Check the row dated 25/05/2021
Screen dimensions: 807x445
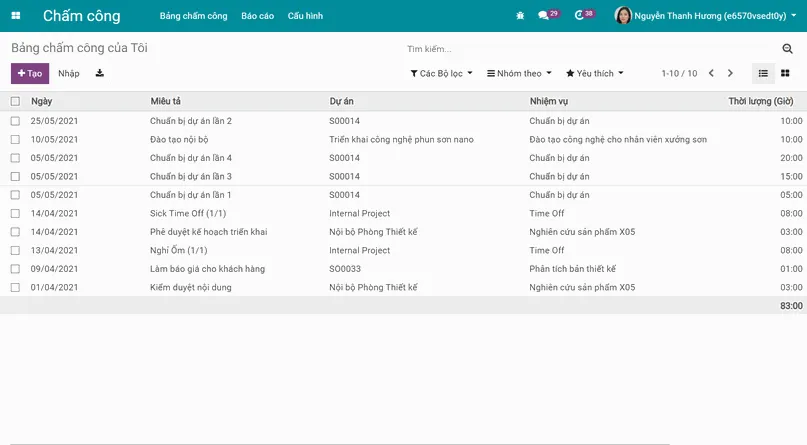15,121
